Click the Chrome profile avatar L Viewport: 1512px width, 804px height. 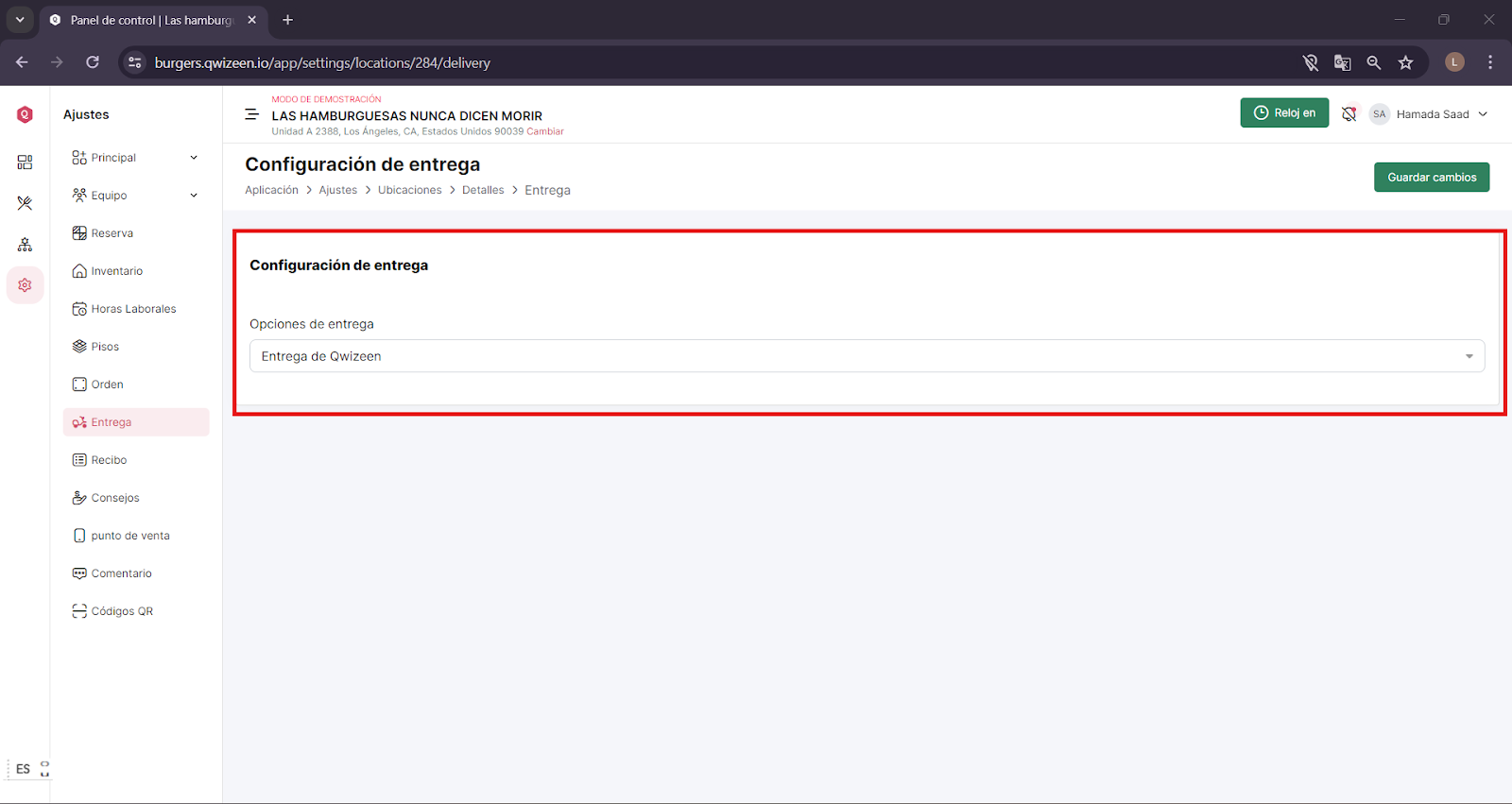(x=1454, y=62)
